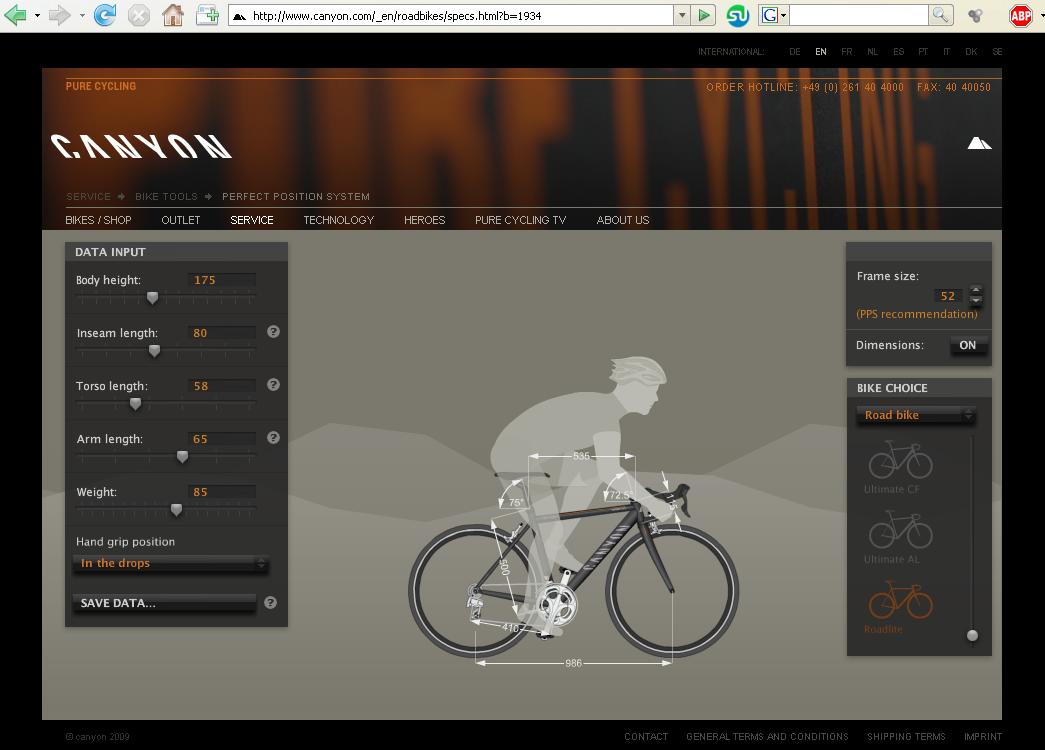This screenshot has width=1045, height=750.
Task: Click the browser Home icon
Action: [173, 15]
